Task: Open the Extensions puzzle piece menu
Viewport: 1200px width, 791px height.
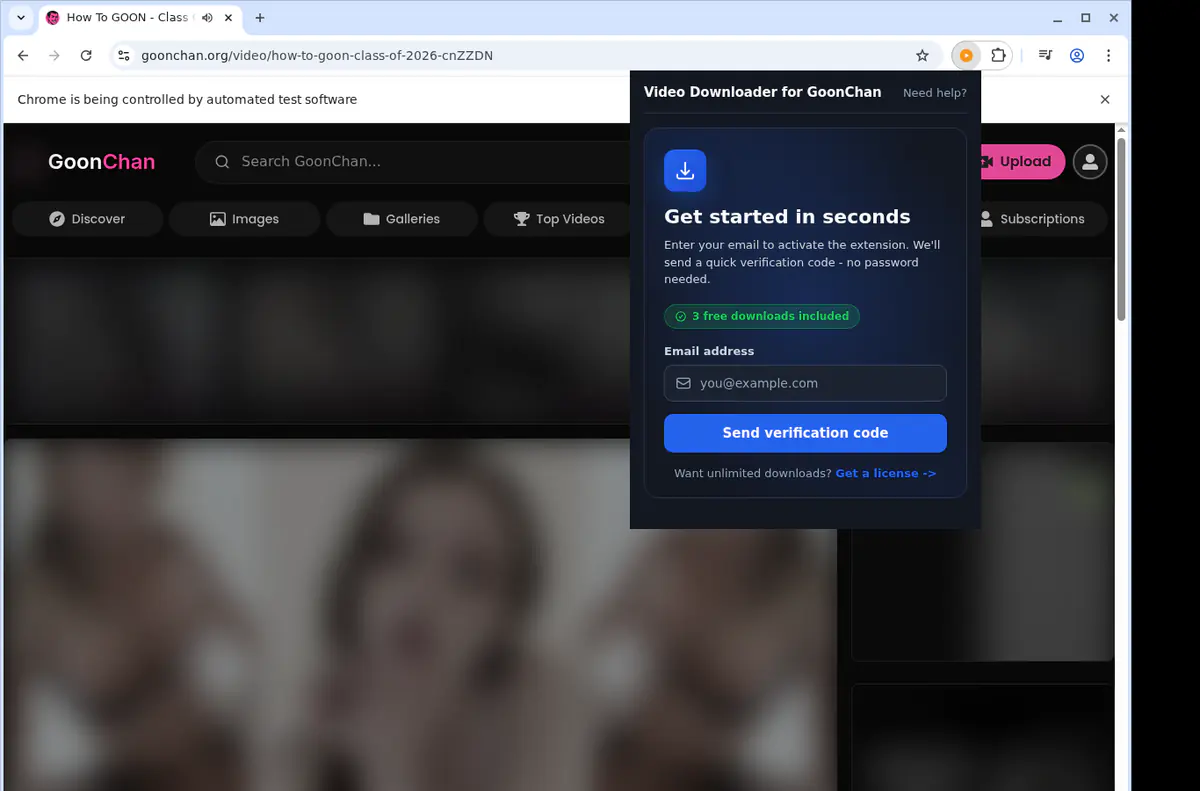Action: 998,56
